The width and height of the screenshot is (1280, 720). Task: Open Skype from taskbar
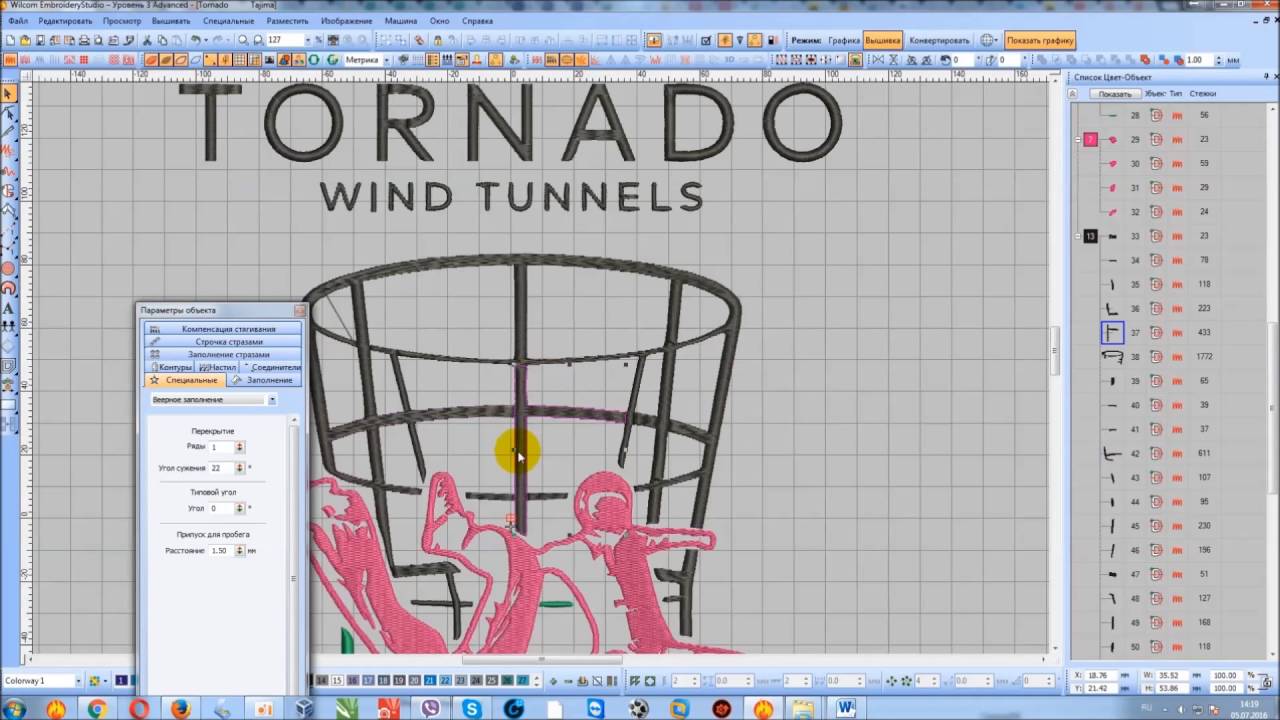[x=472, y=709]
